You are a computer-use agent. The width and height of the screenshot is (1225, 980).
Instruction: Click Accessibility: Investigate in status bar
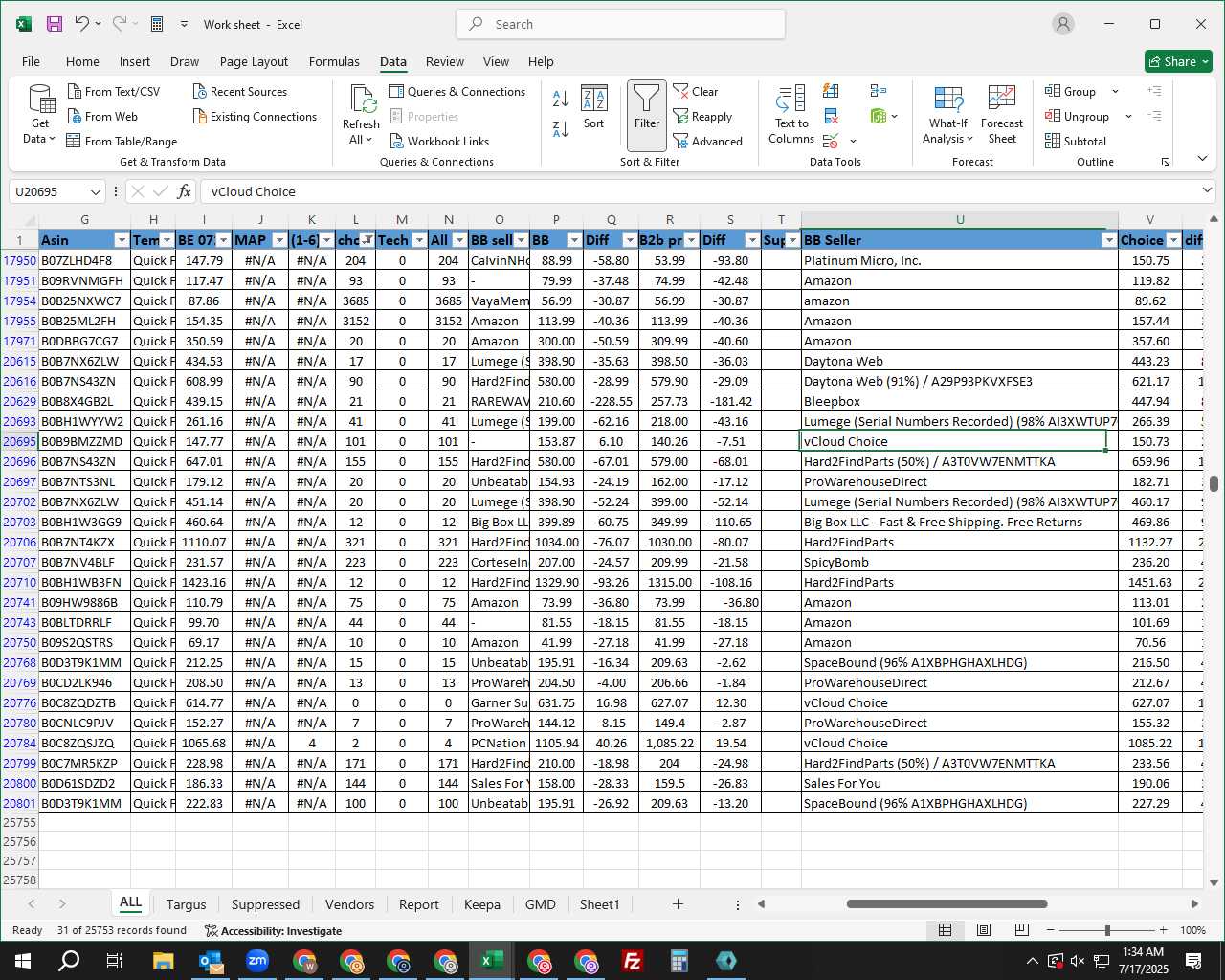[x=273, y=930]
